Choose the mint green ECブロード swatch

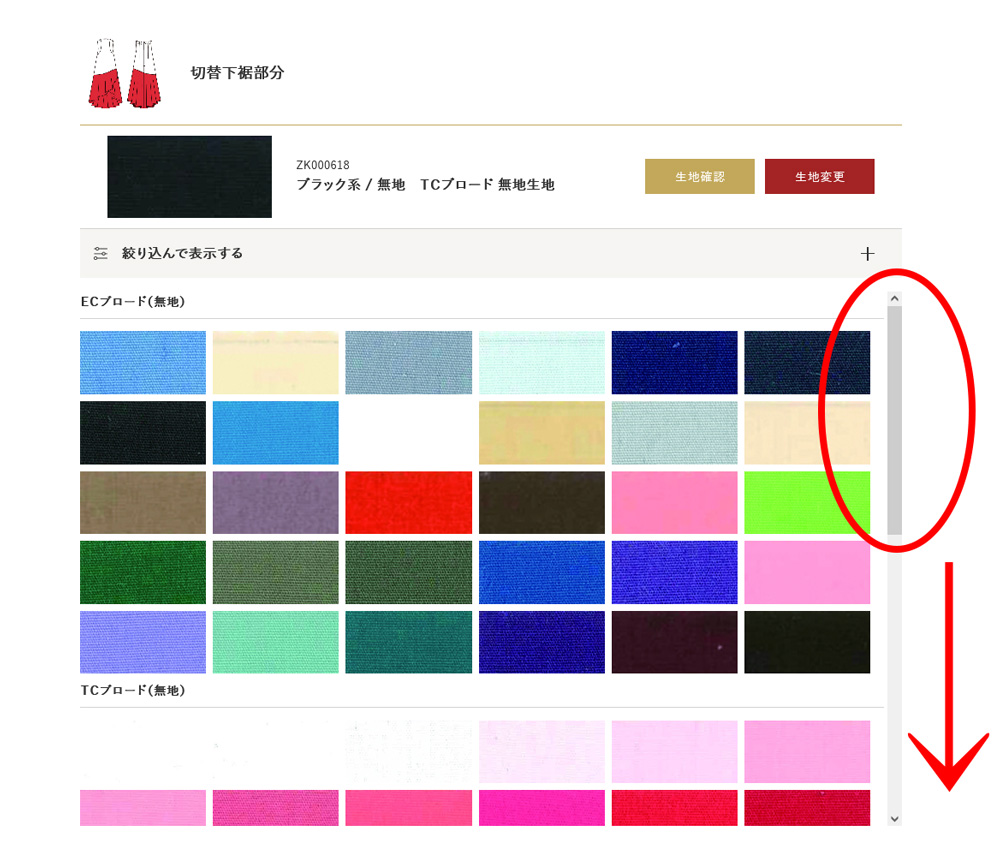click(x=276, y=642)
